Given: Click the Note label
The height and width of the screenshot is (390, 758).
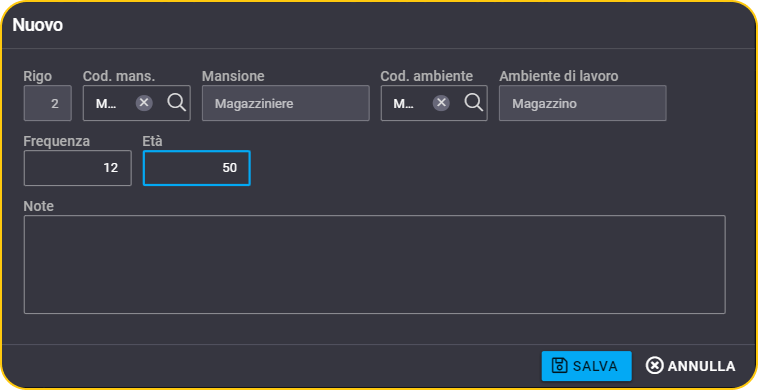Looking at the screenshot, I should tap(39, 206).
